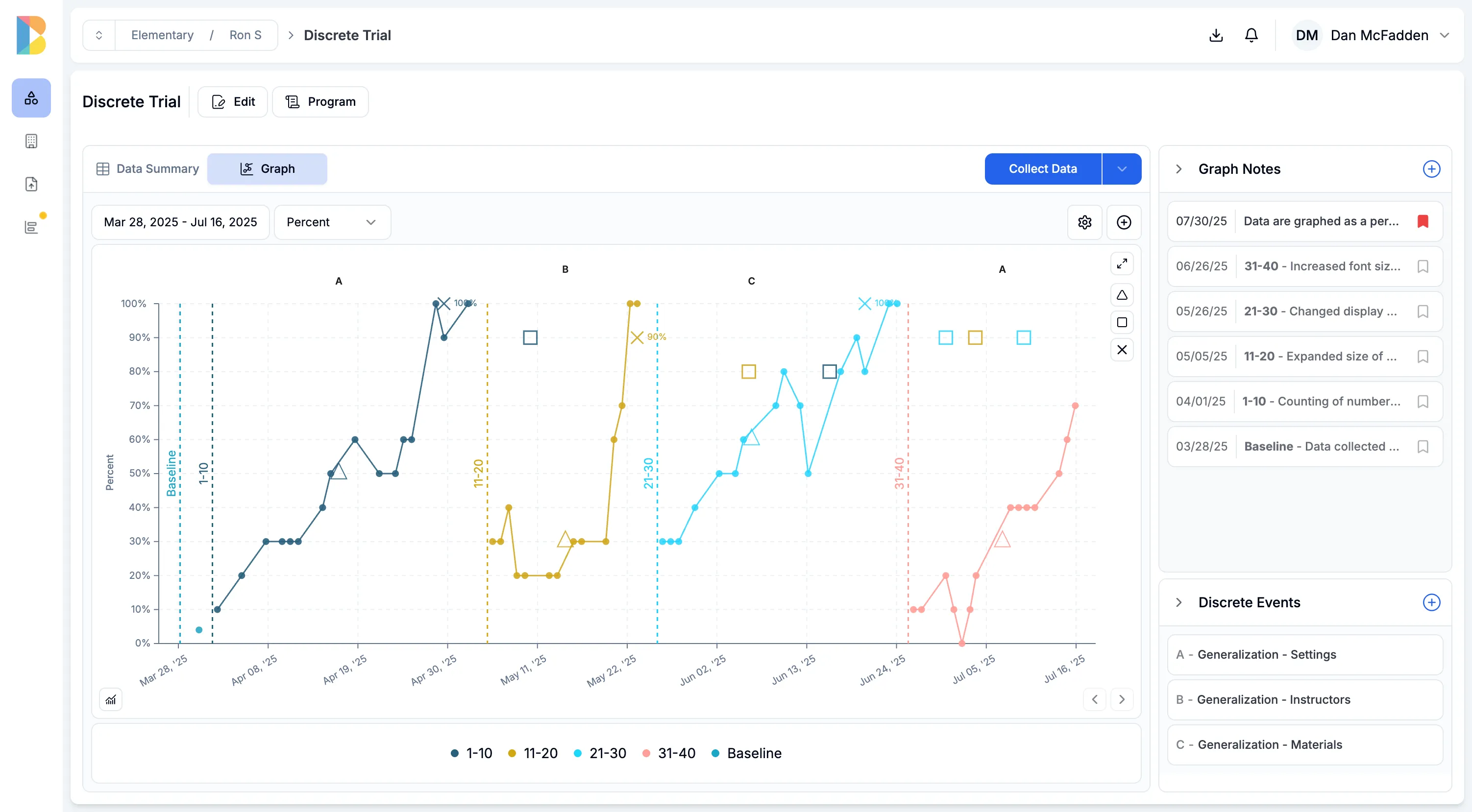Add a new discrete event
Screen dimensions: 1472x812
point(1431,602)
